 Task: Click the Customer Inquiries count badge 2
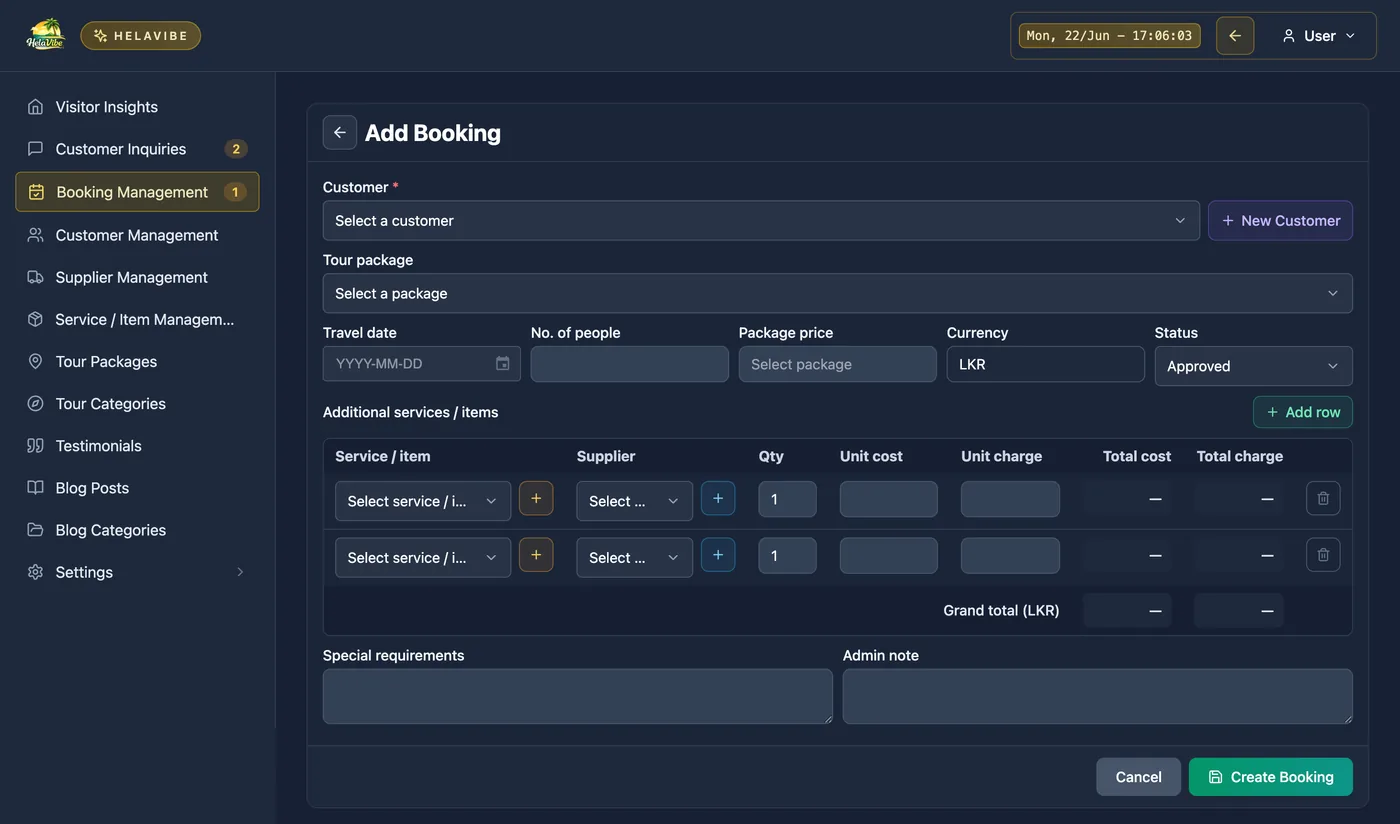pyautogui.click(x=236, y=149)
